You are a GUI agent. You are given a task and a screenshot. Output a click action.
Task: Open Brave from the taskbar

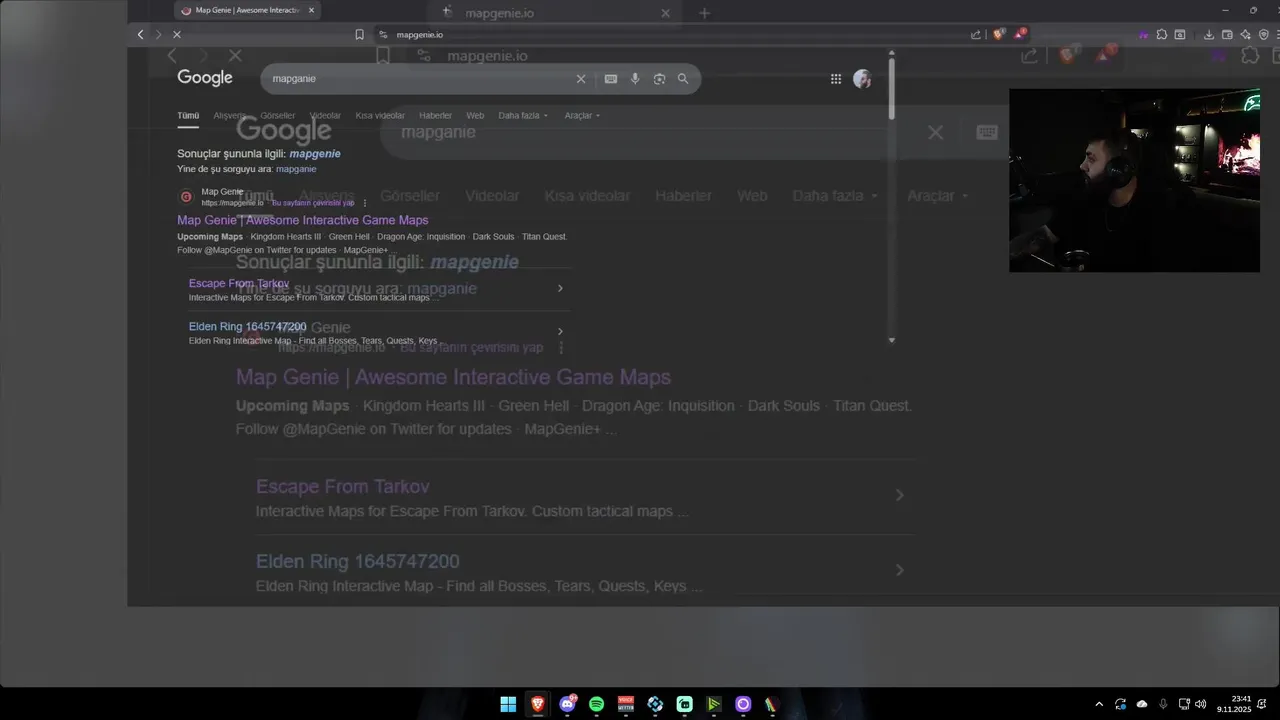click(x=538, y=704)
